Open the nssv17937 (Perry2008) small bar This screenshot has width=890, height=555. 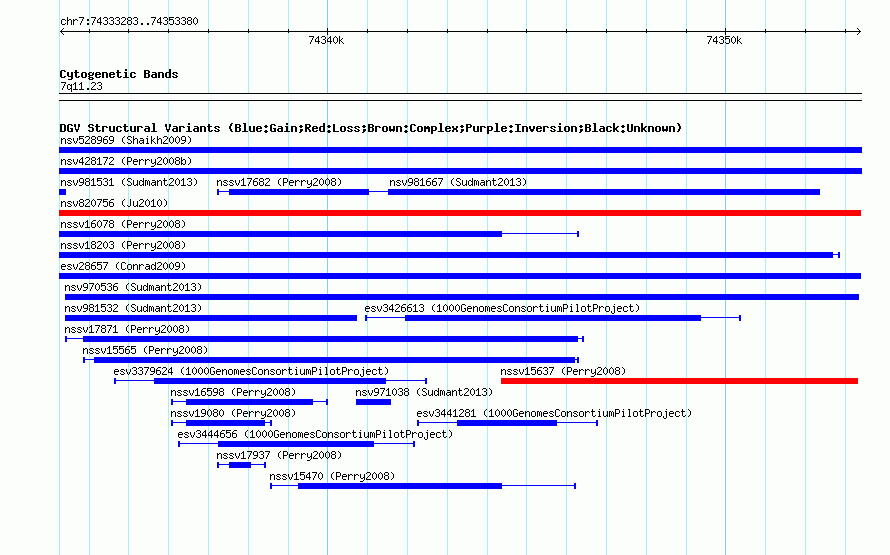241,465
